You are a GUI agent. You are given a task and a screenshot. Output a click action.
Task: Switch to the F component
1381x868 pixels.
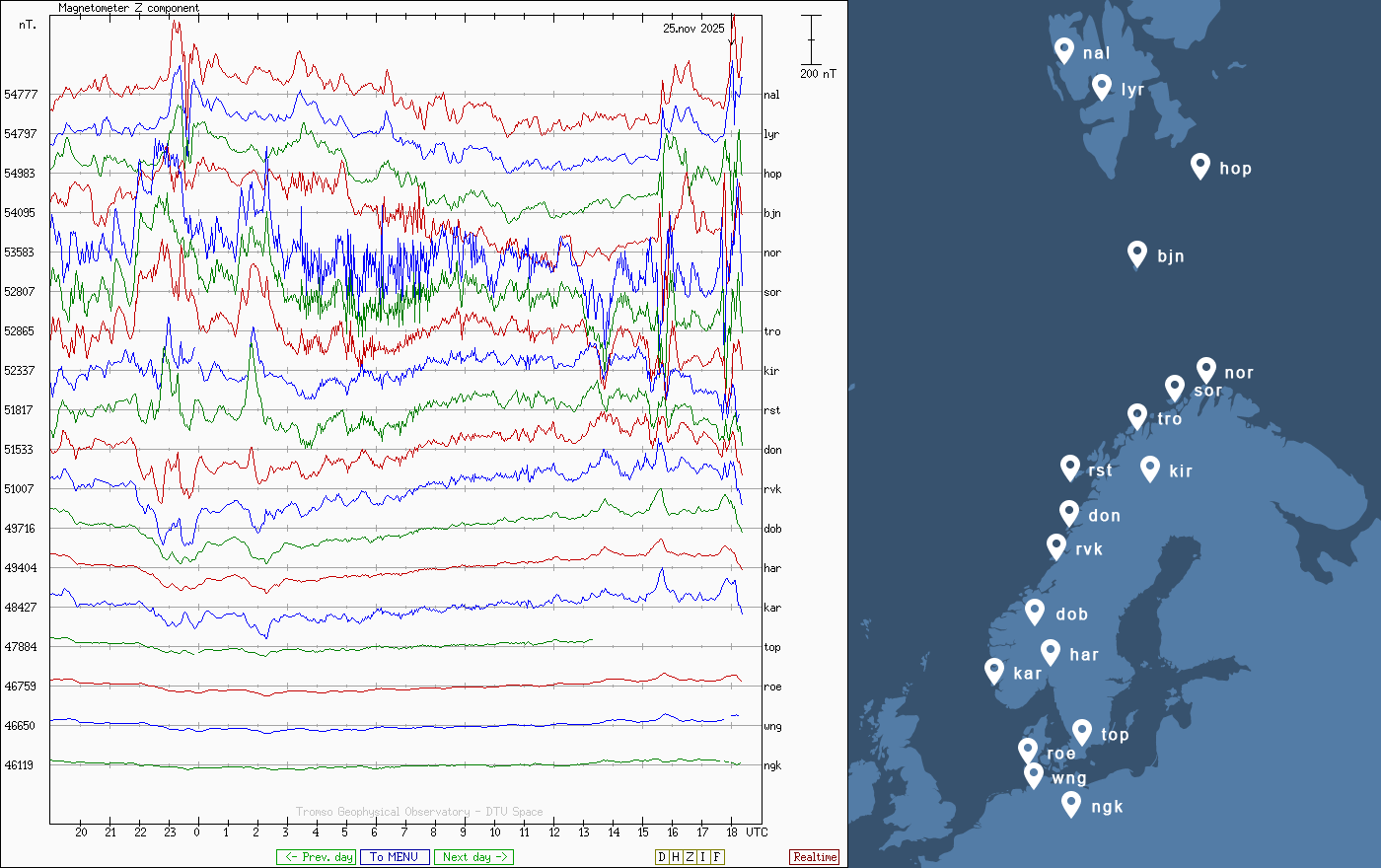point(717,857)
